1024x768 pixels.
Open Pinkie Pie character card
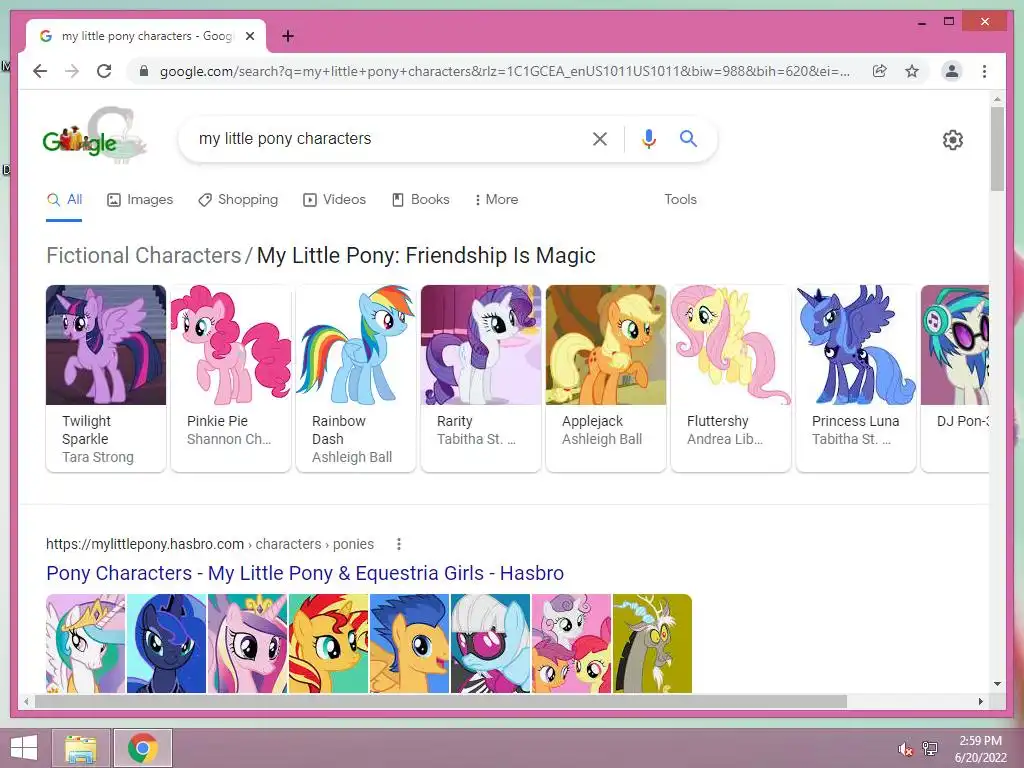point(231,377)
